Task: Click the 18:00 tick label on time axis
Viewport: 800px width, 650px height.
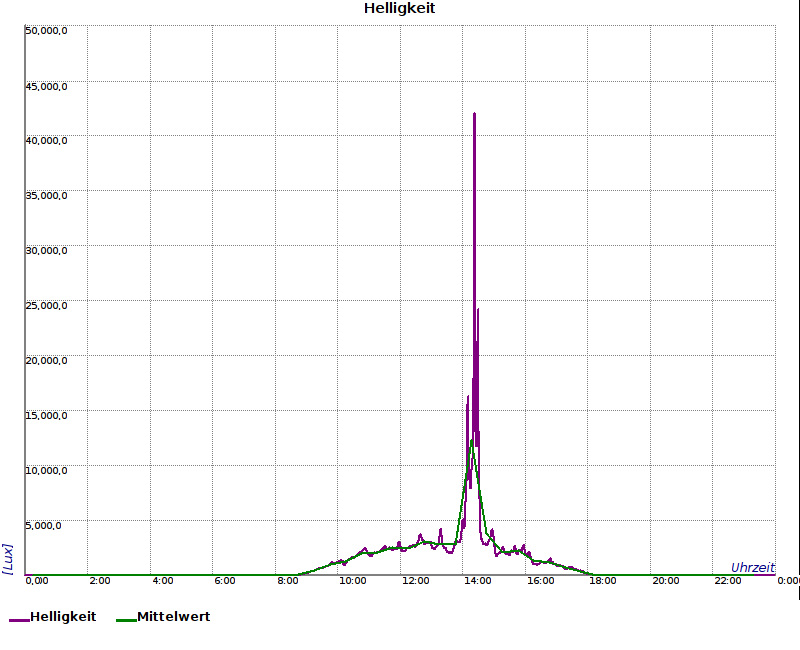Action: click(603, 581)
